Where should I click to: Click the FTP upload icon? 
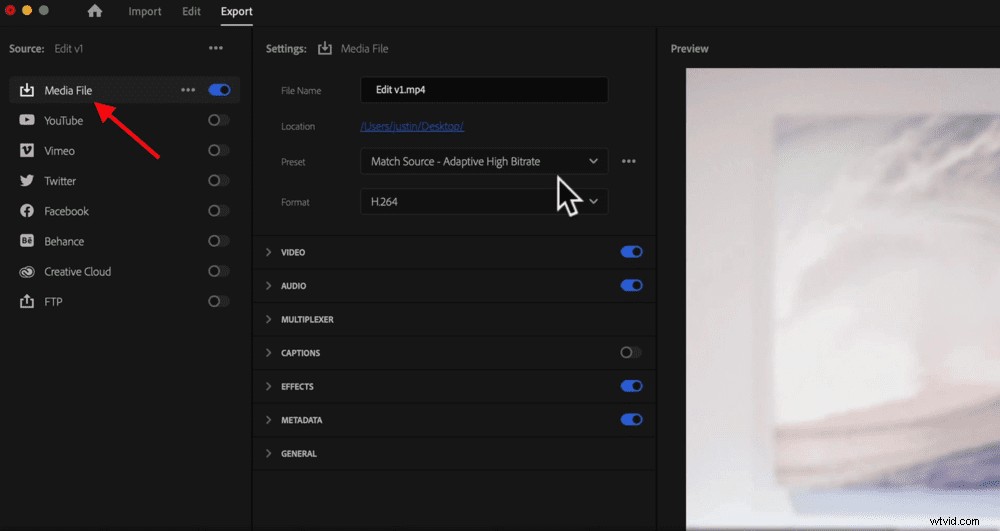tap(27, 301)
